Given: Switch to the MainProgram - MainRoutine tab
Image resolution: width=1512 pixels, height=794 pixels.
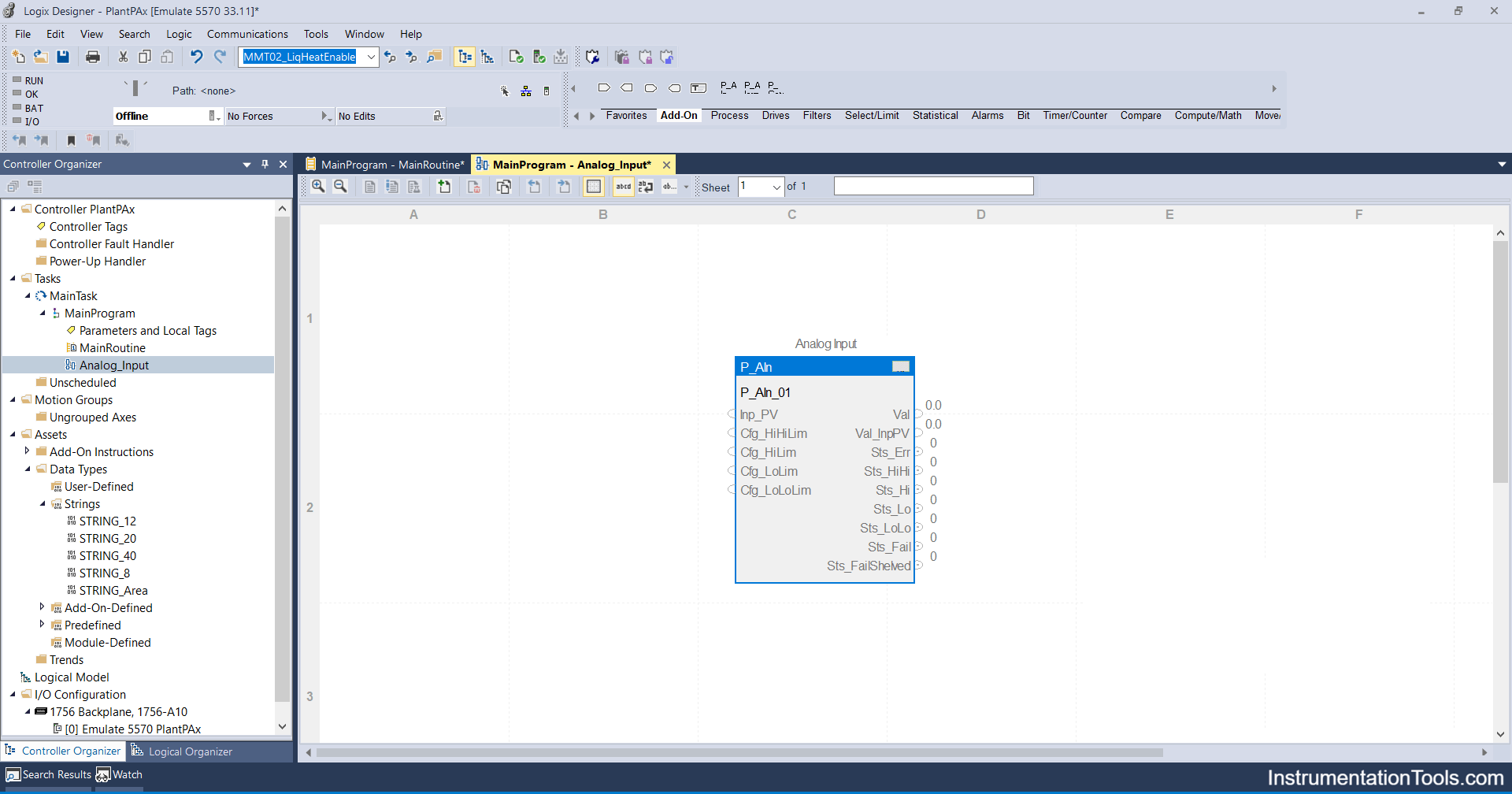Looking at the screenshot, I should click(x=385, y=165).
